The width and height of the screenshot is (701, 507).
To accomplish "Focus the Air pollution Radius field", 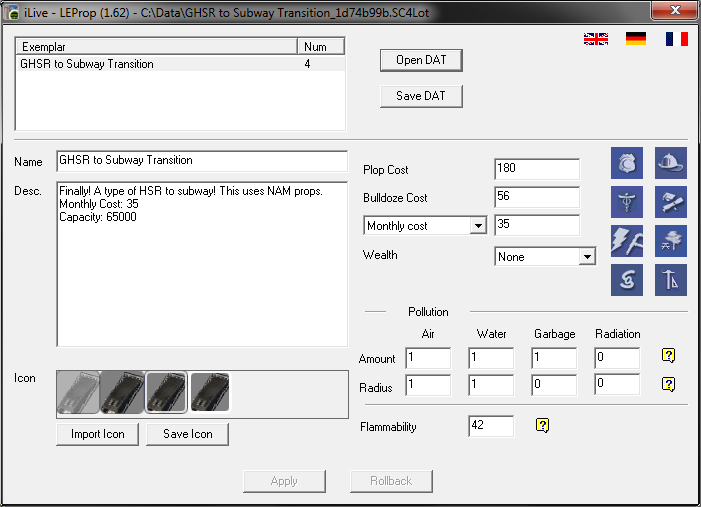I will [x=428, y=385].
